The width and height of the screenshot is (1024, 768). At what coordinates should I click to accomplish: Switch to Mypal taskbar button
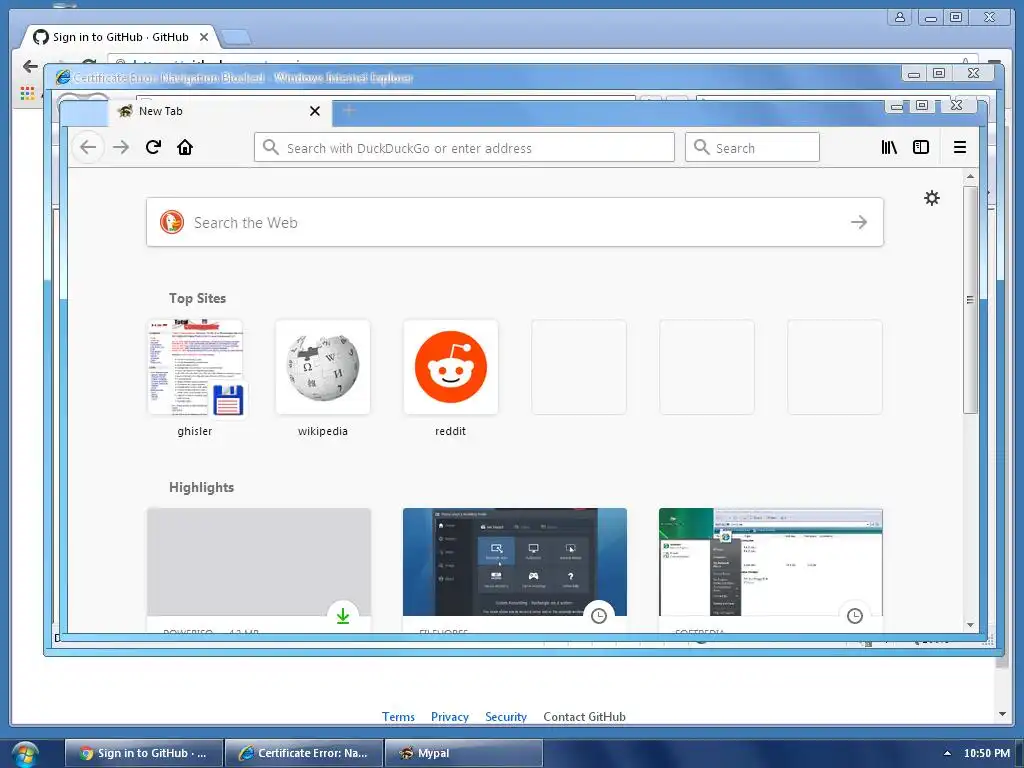464,753
